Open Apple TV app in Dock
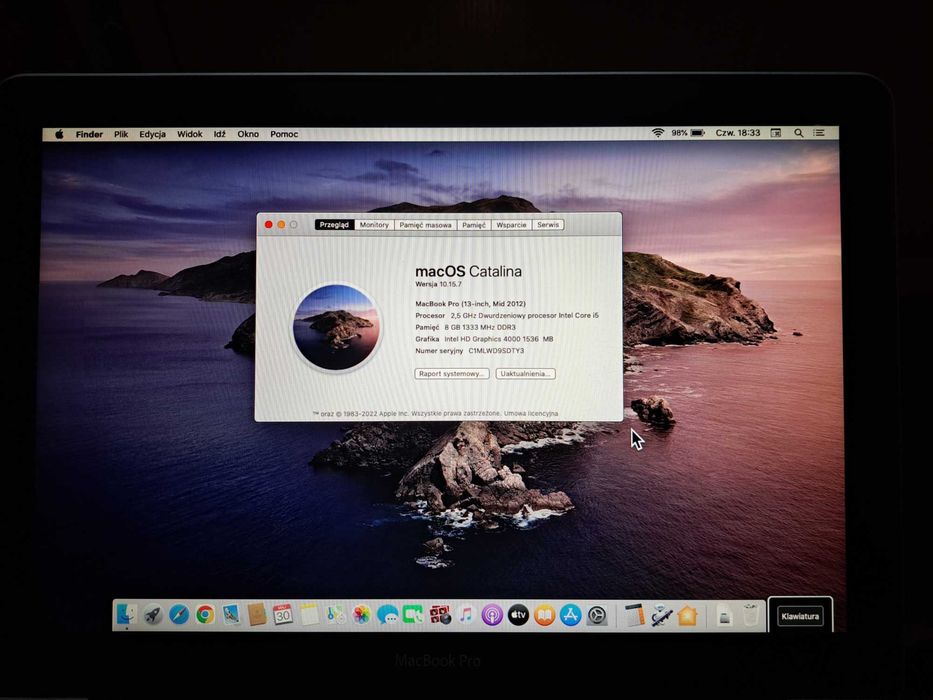Screen dimensions: 933x700 point(518,615)
